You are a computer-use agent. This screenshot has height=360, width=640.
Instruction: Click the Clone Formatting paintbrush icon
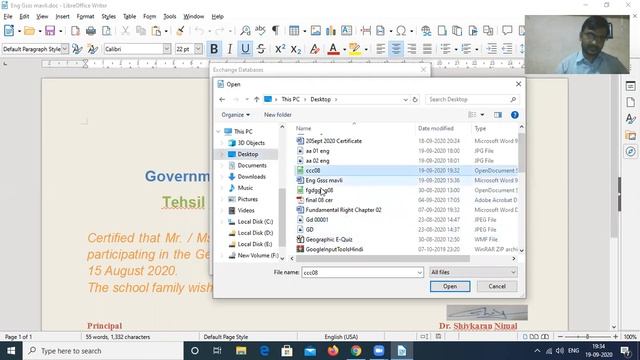pyautogui.click(x=180, y=31)
